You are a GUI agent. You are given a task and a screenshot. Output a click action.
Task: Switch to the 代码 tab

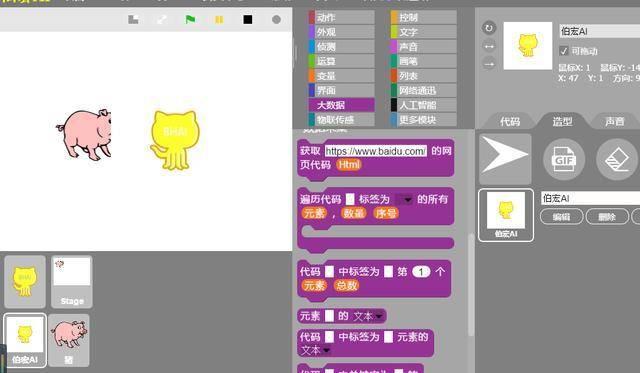[x=510, y=121]
